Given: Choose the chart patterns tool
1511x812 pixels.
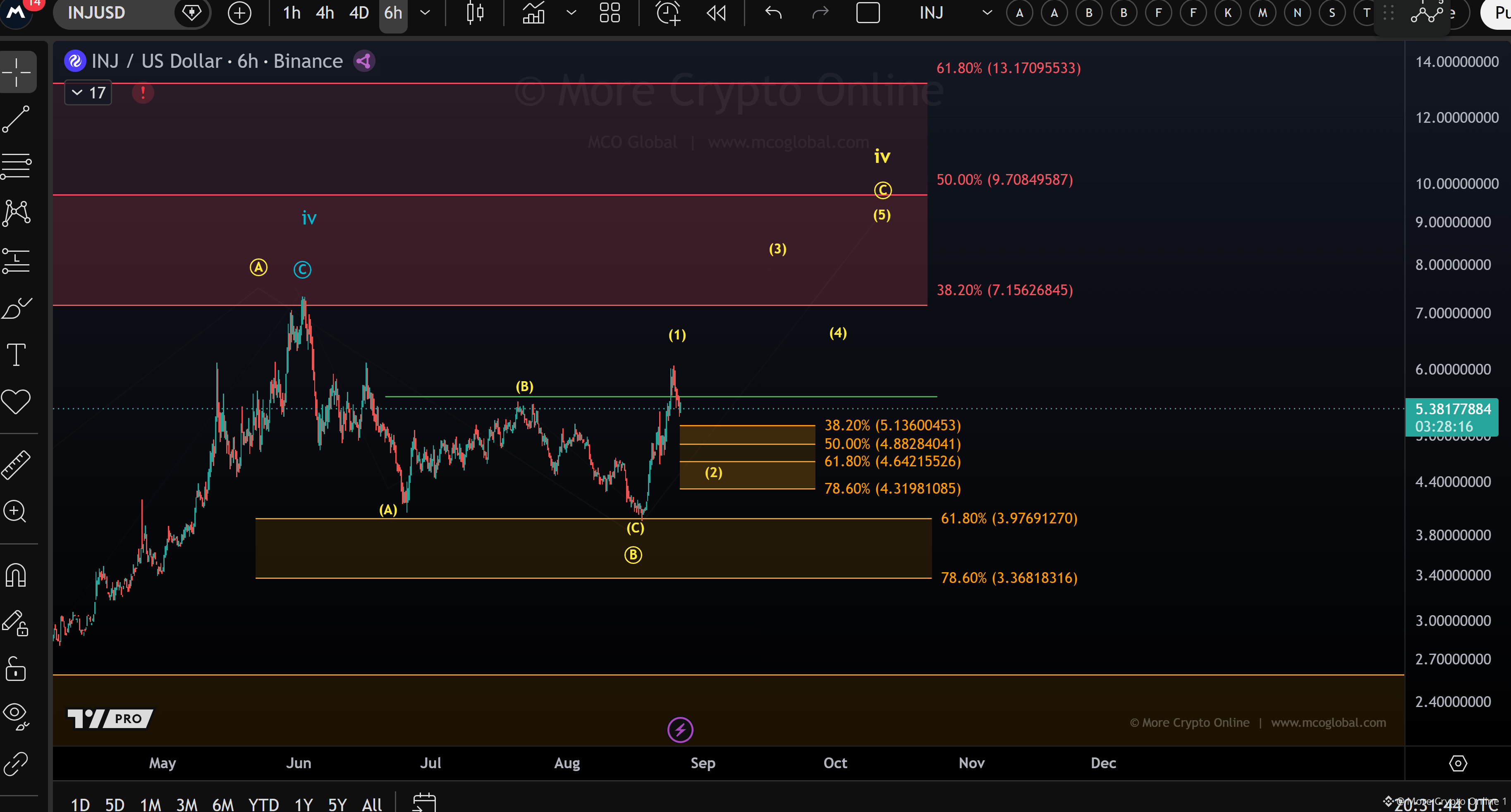Looking at the screenshot, I should point(17,213).
